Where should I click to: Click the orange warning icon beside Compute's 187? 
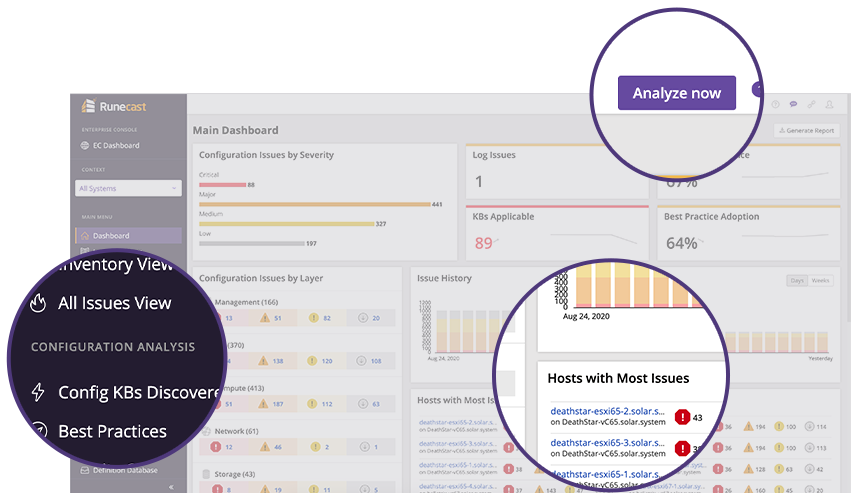coord(263,404)
